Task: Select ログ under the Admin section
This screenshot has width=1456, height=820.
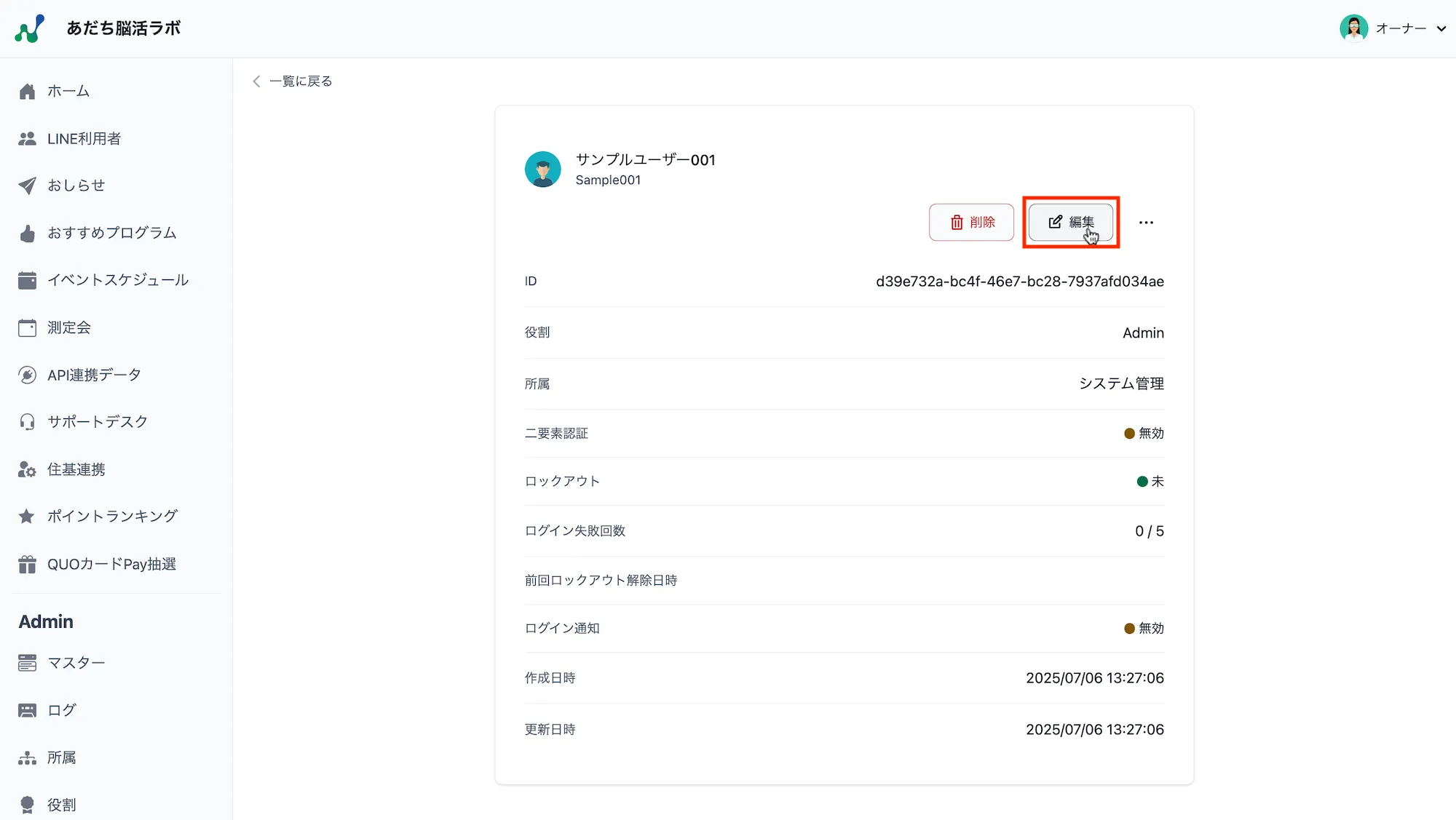Action: (60, 709)
